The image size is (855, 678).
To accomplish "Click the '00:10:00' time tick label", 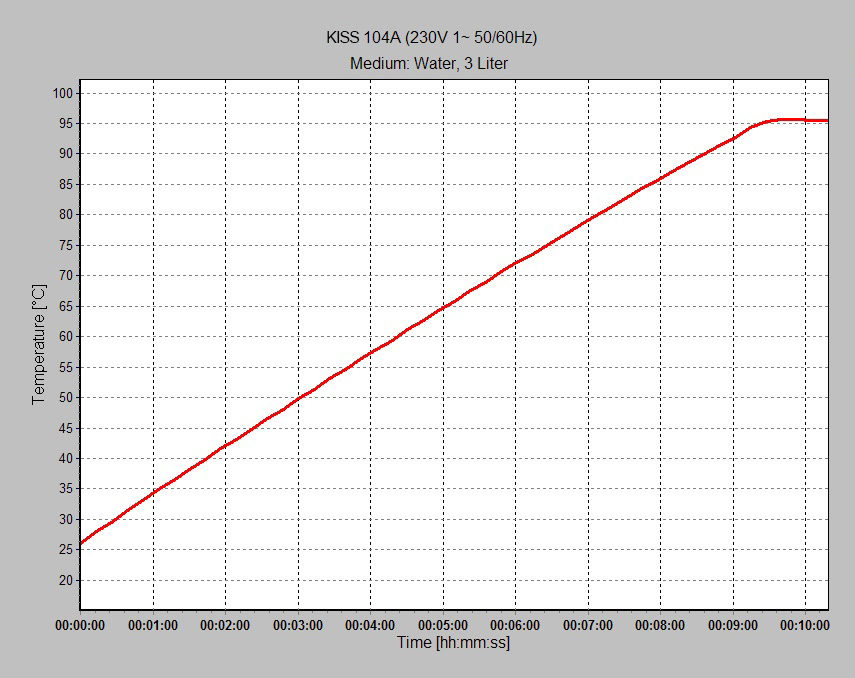I will pos(805,625).
